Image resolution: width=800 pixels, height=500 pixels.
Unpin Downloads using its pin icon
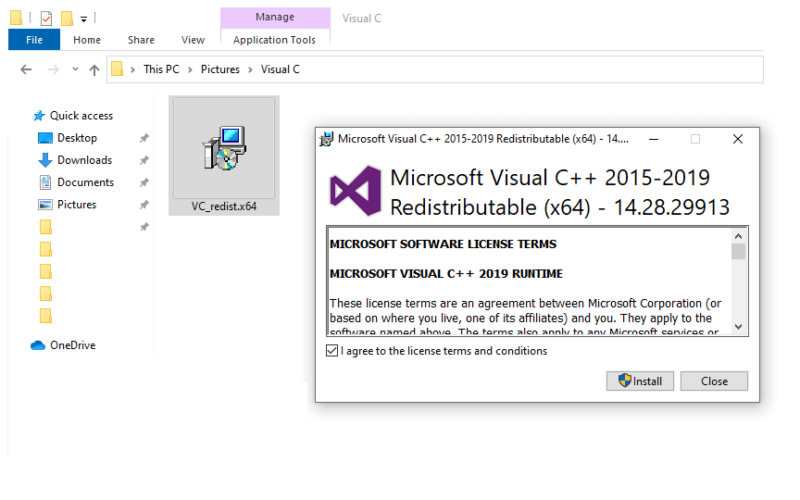(x=144, y=160)
